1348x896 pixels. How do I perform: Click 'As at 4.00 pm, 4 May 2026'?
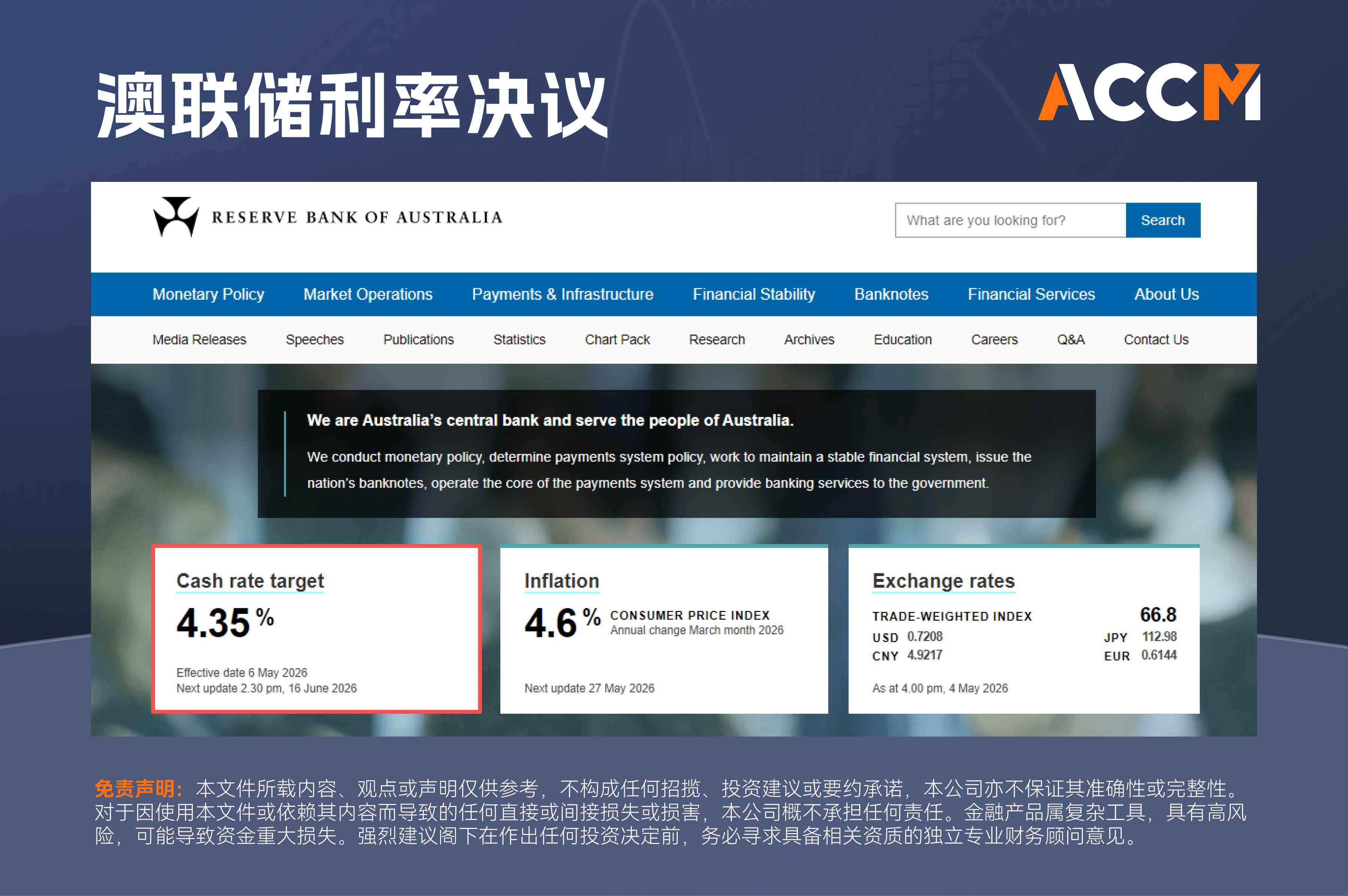point(940,688)
